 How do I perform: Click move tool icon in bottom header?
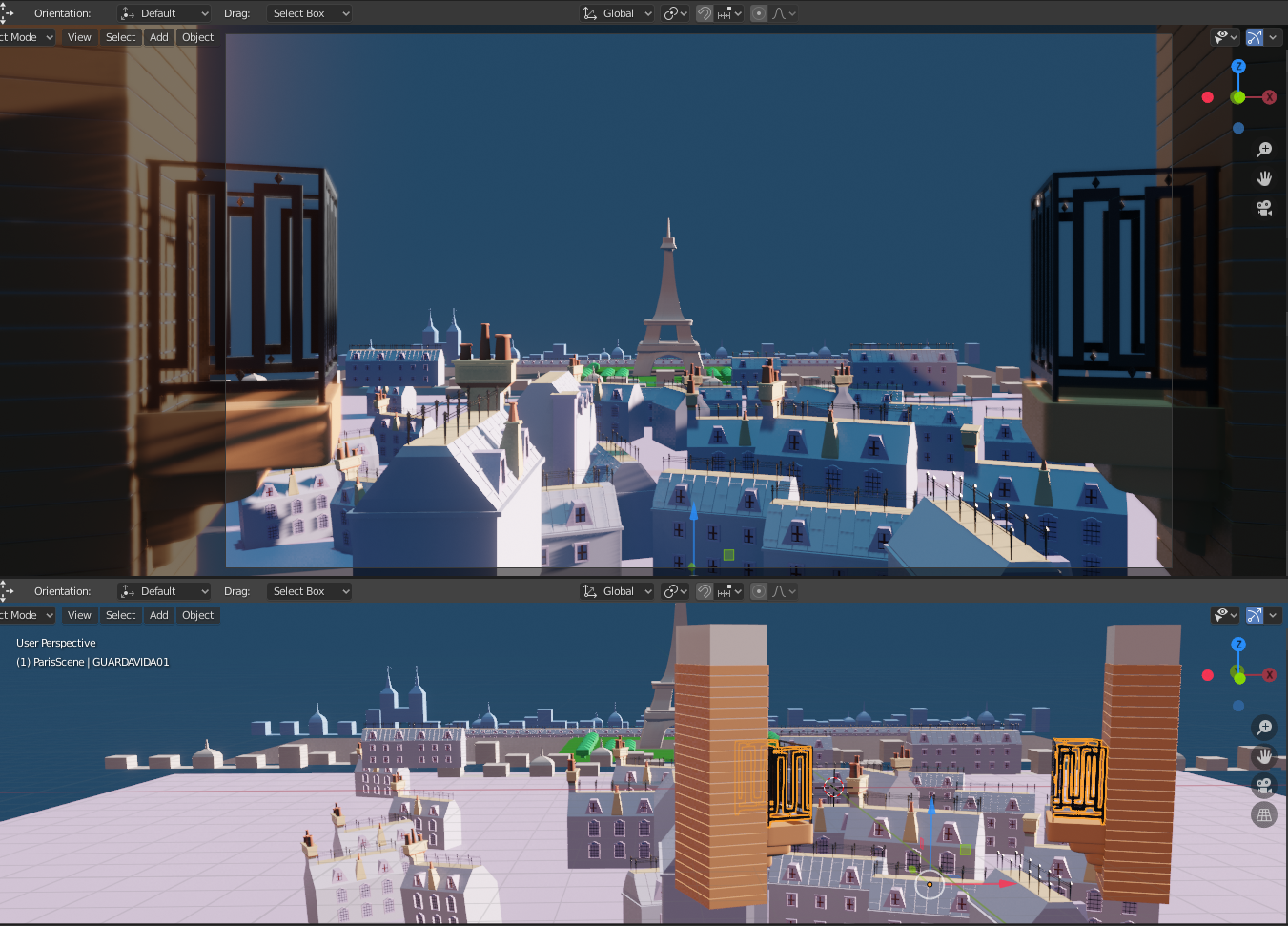coord(7,591)
